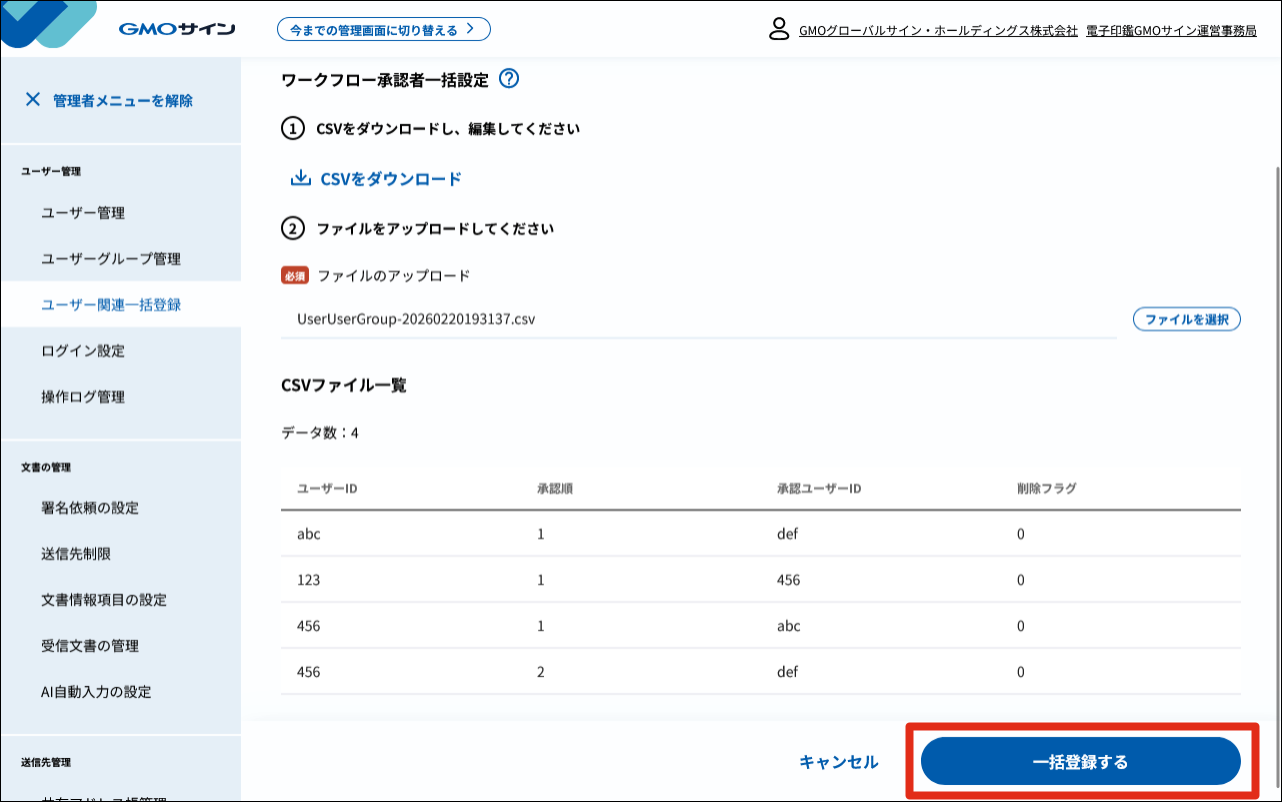The width and height of the screenshot is (1282, 802).
Task: Open 送信先制限 in the sidebar
Action: pos(76,554)
